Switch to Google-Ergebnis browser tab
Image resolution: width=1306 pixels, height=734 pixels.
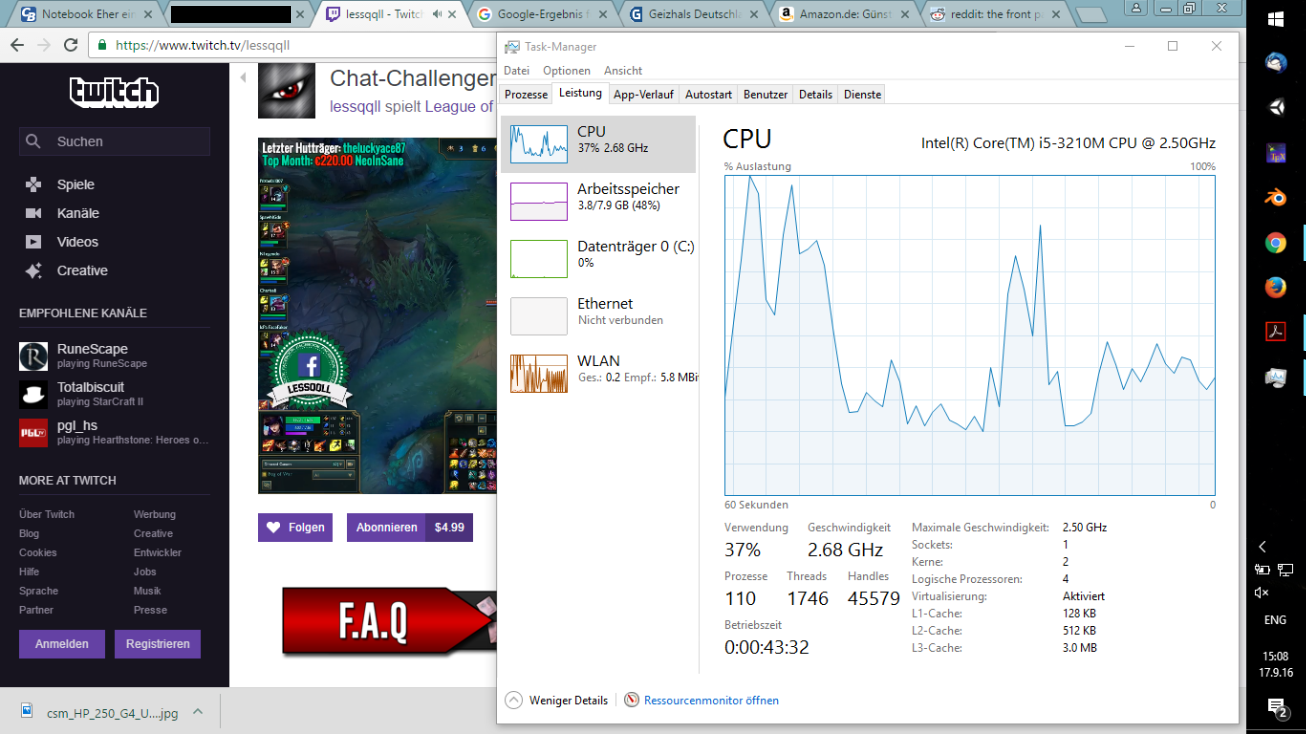[543, 14]
